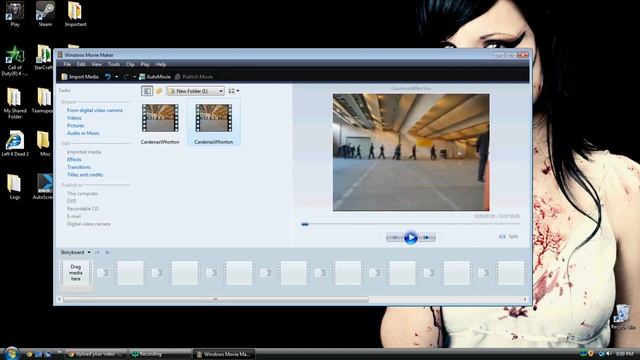The image size is (640, 360).
Task: Select the Misc folder desktop icon
Action: [x=45, y=143]
